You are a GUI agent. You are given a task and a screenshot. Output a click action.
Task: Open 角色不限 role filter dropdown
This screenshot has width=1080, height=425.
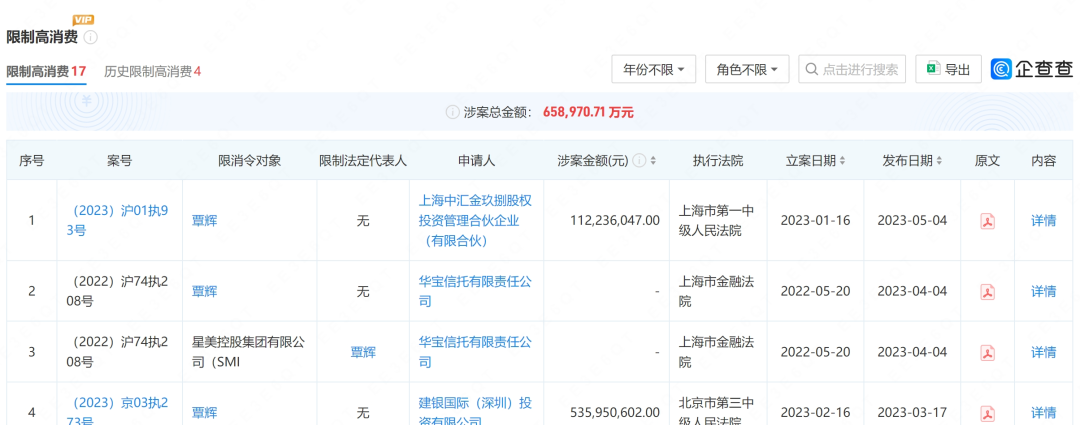click(747, 69)
